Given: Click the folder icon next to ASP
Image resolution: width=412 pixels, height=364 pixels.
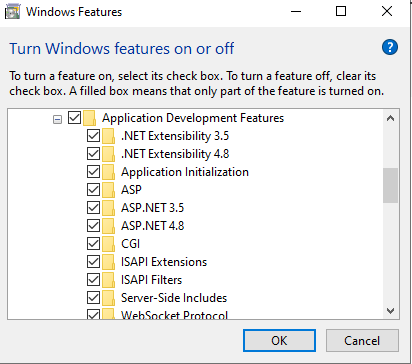Looking at the screenshot, I should [x=108, y=190].
